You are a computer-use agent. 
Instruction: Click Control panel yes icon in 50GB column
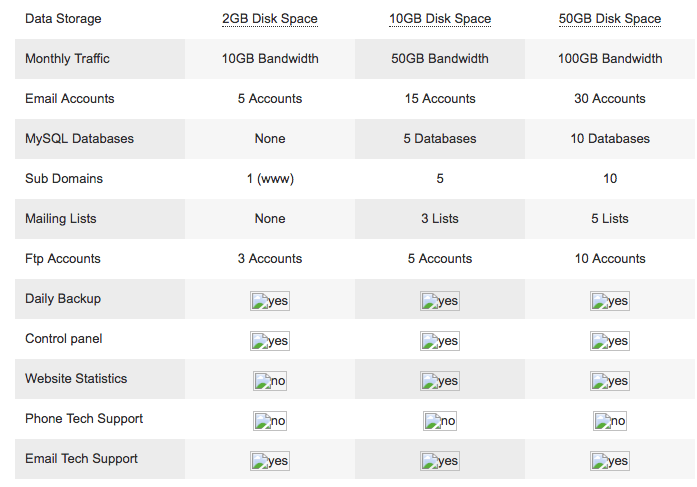(610, 341)
